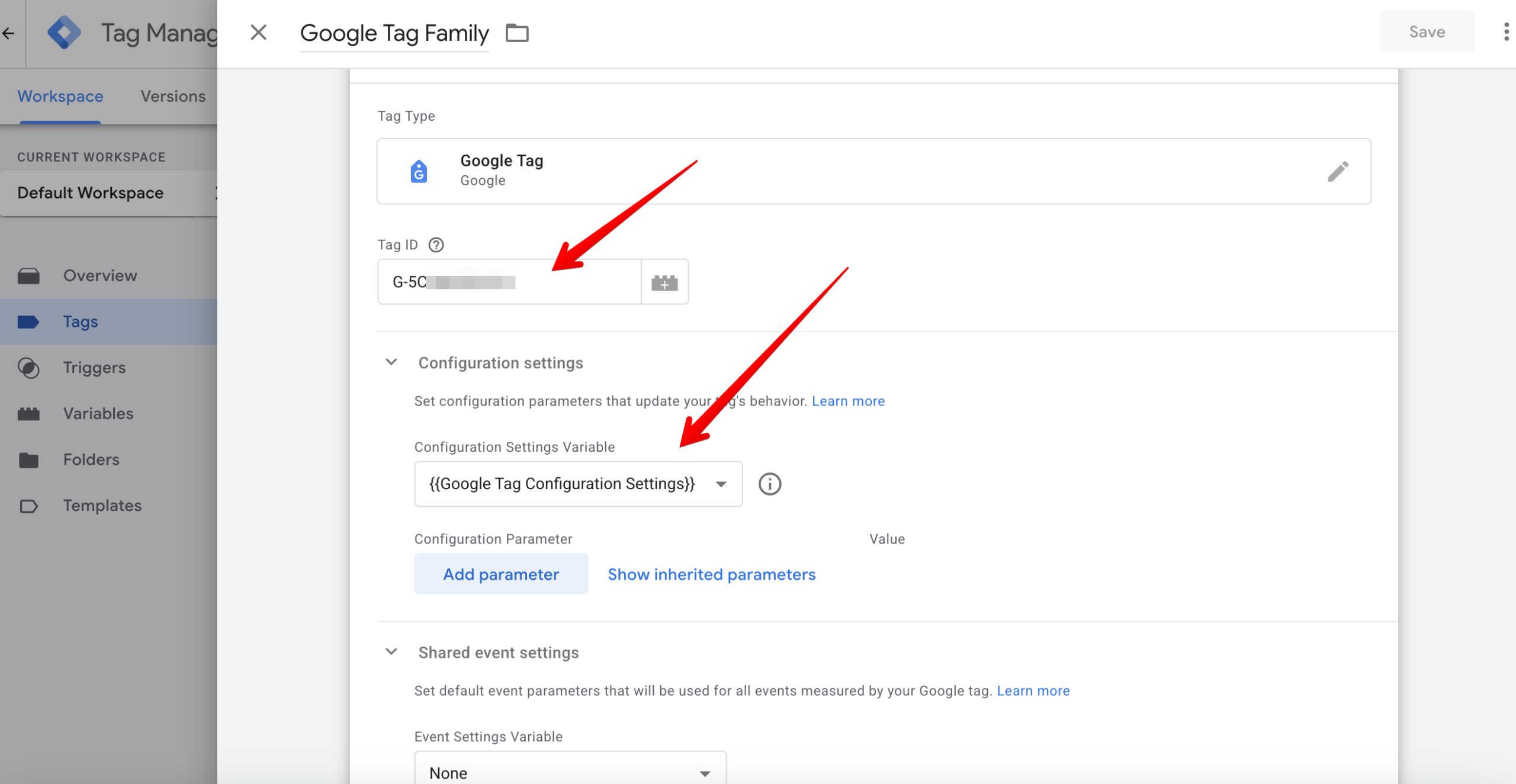This screenshot has width=1516, height=784.
Task: Open the Templates section icon
Action: [28, 505]
